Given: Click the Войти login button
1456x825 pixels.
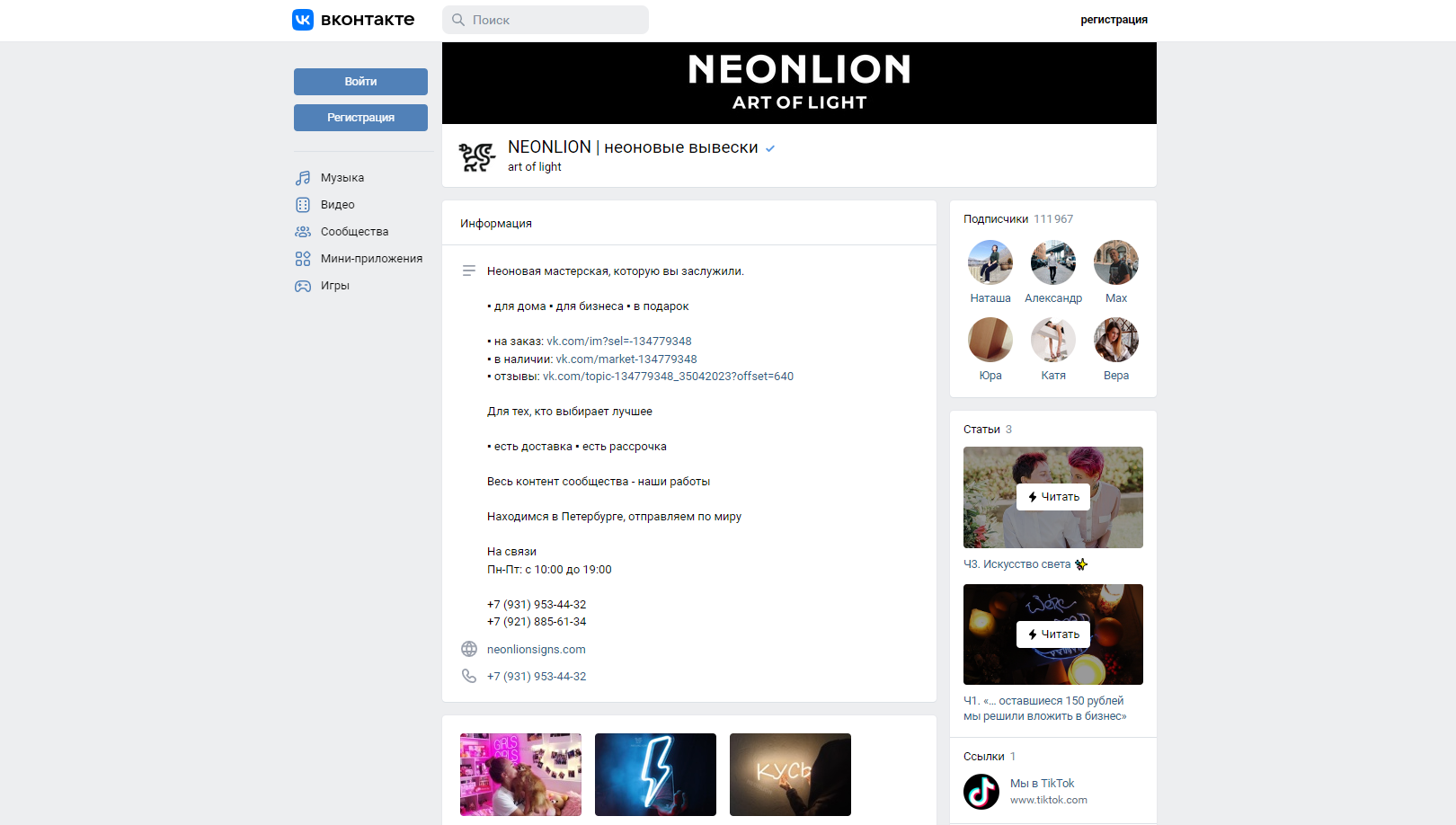Looking at the screenshot, I should coord(360,82).
